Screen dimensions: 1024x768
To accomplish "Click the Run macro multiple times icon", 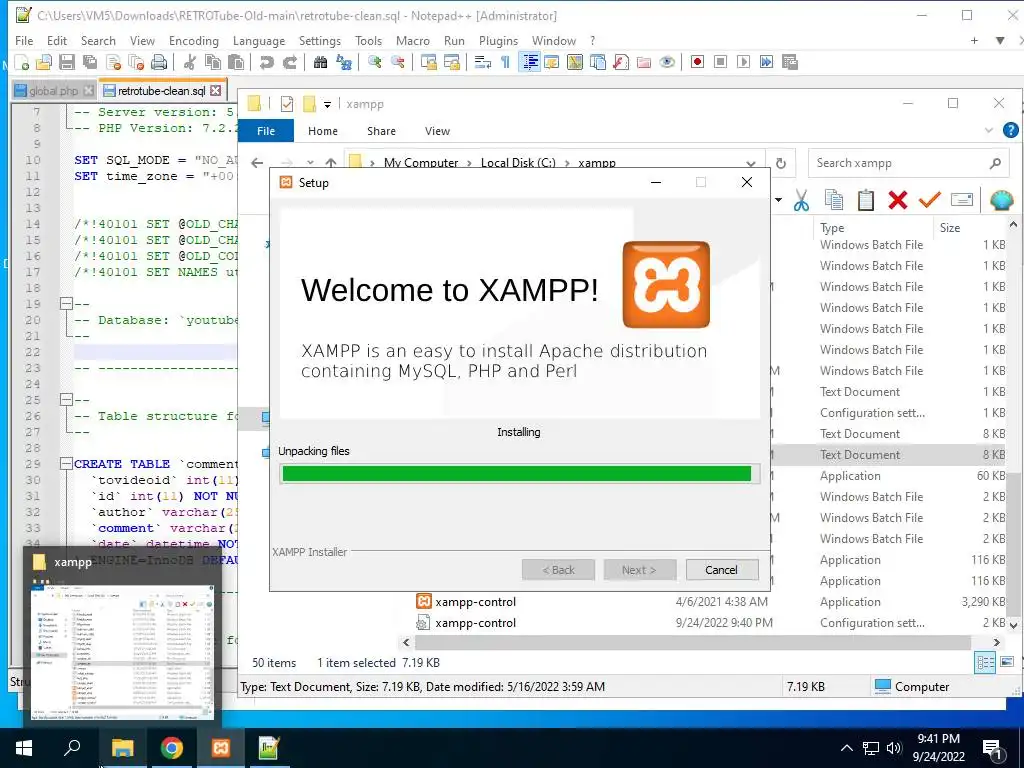I will coord(766,62).
